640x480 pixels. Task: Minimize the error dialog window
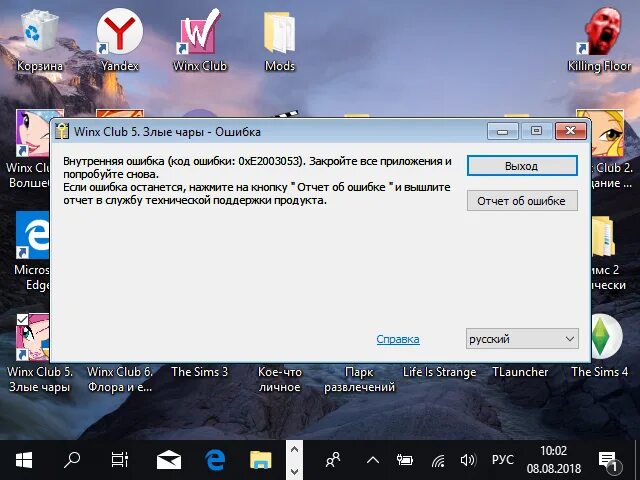pyautogui.click(x=502, y=131)
